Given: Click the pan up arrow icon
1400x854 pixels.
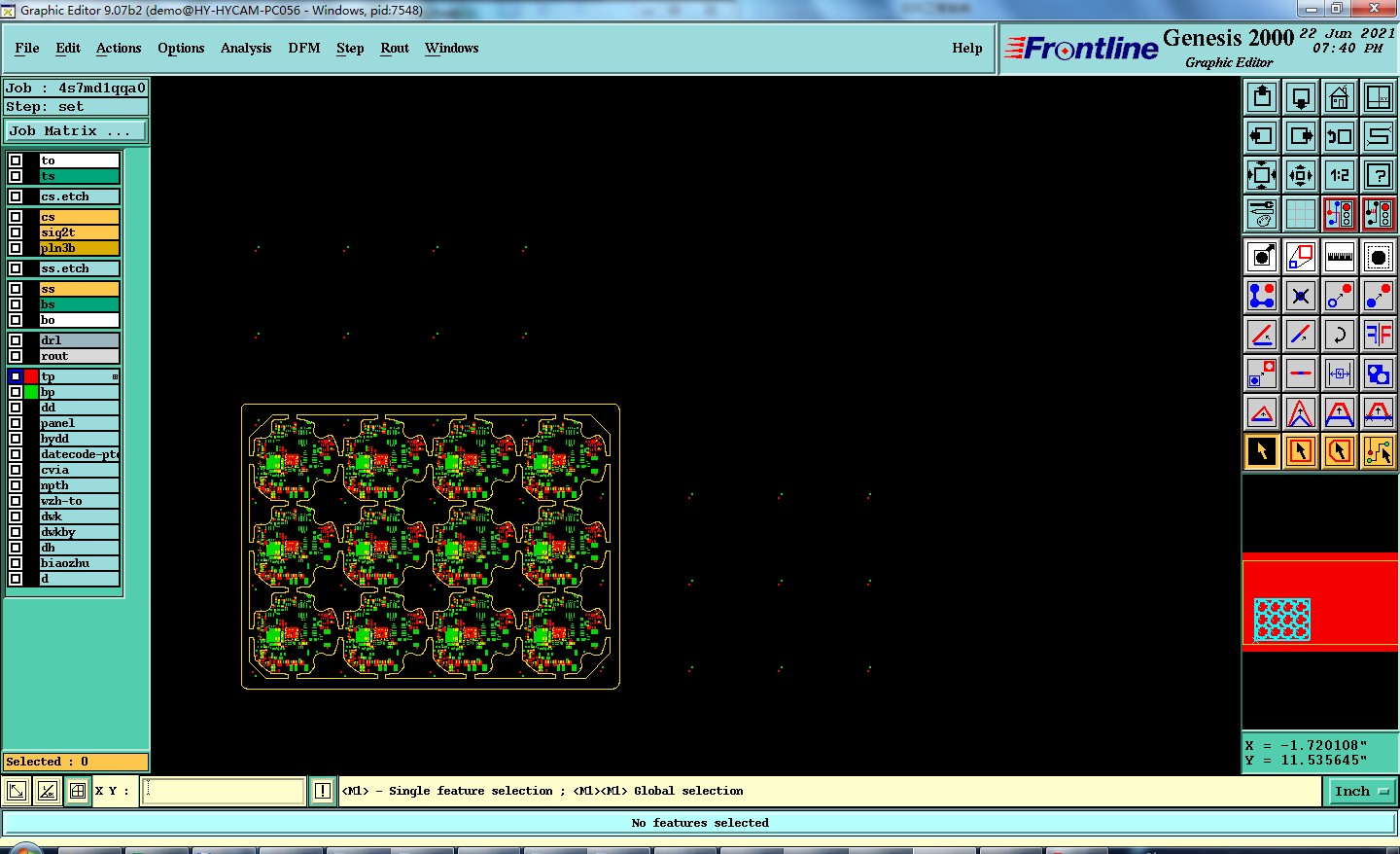Looking at the screenshot, I should click(x=1262, y=97).
